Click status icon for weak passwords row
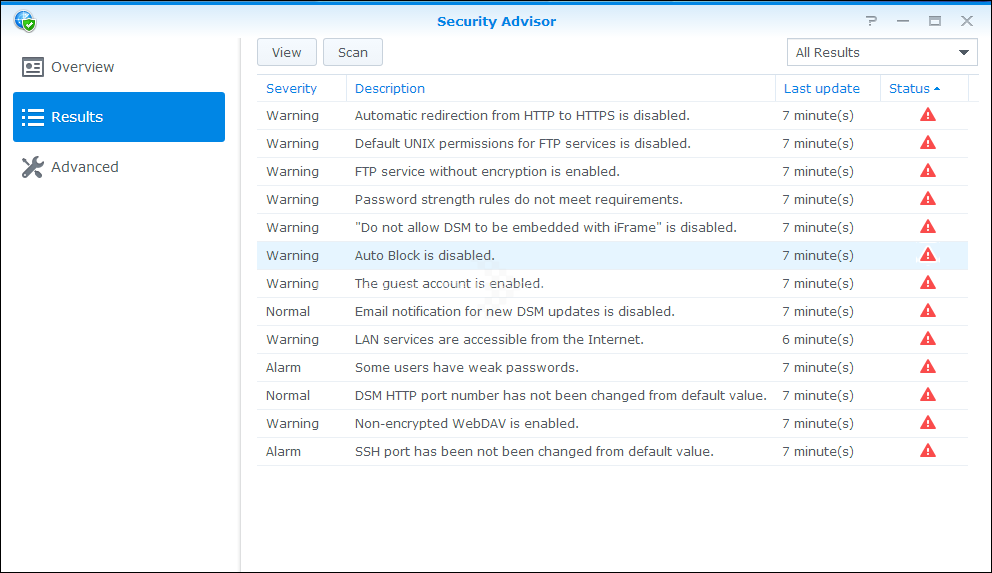The width and height of the screenshot is (992, 573). (928, 367)
